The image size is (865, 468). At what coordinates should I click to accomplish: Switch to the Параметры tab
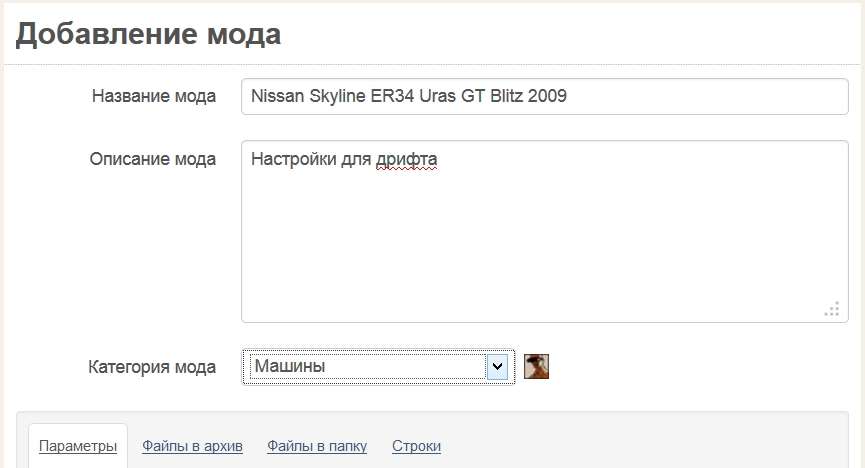tap(78, 446)
